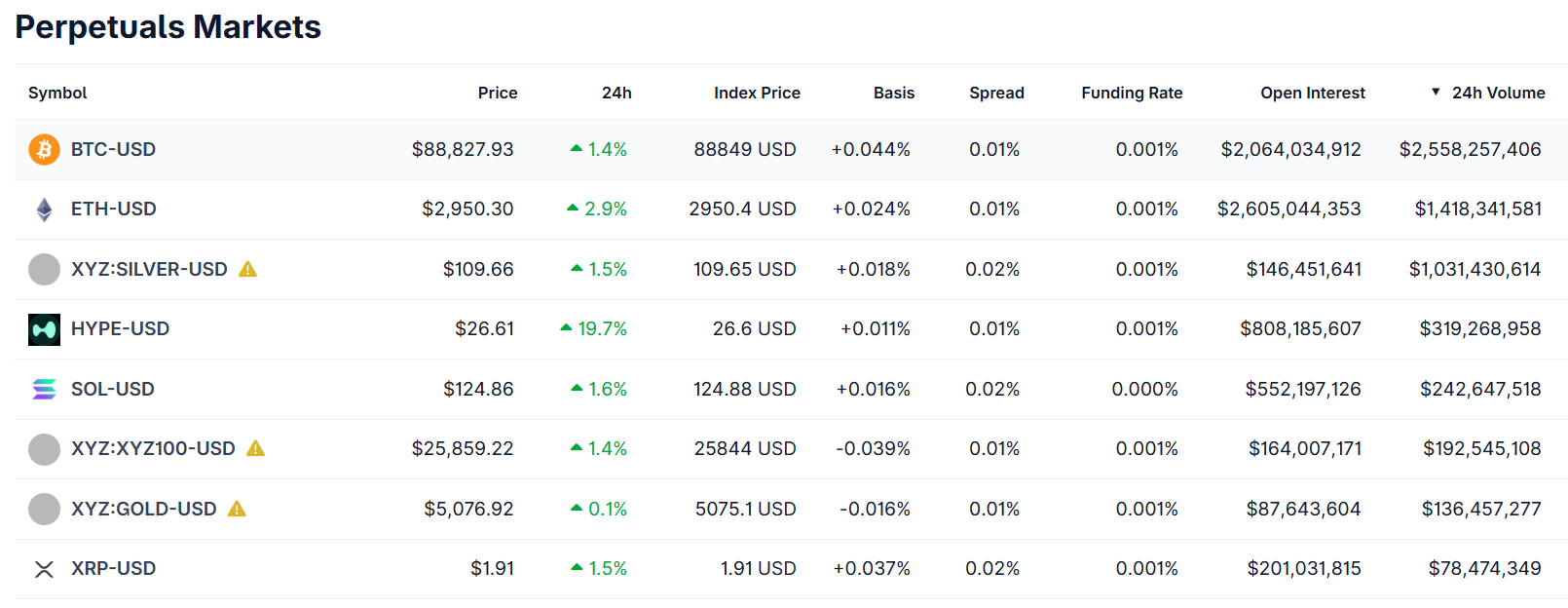This screenshot has height=608, width=1568.
Task: Click the Index Price column header
Action: coord(757,93)
